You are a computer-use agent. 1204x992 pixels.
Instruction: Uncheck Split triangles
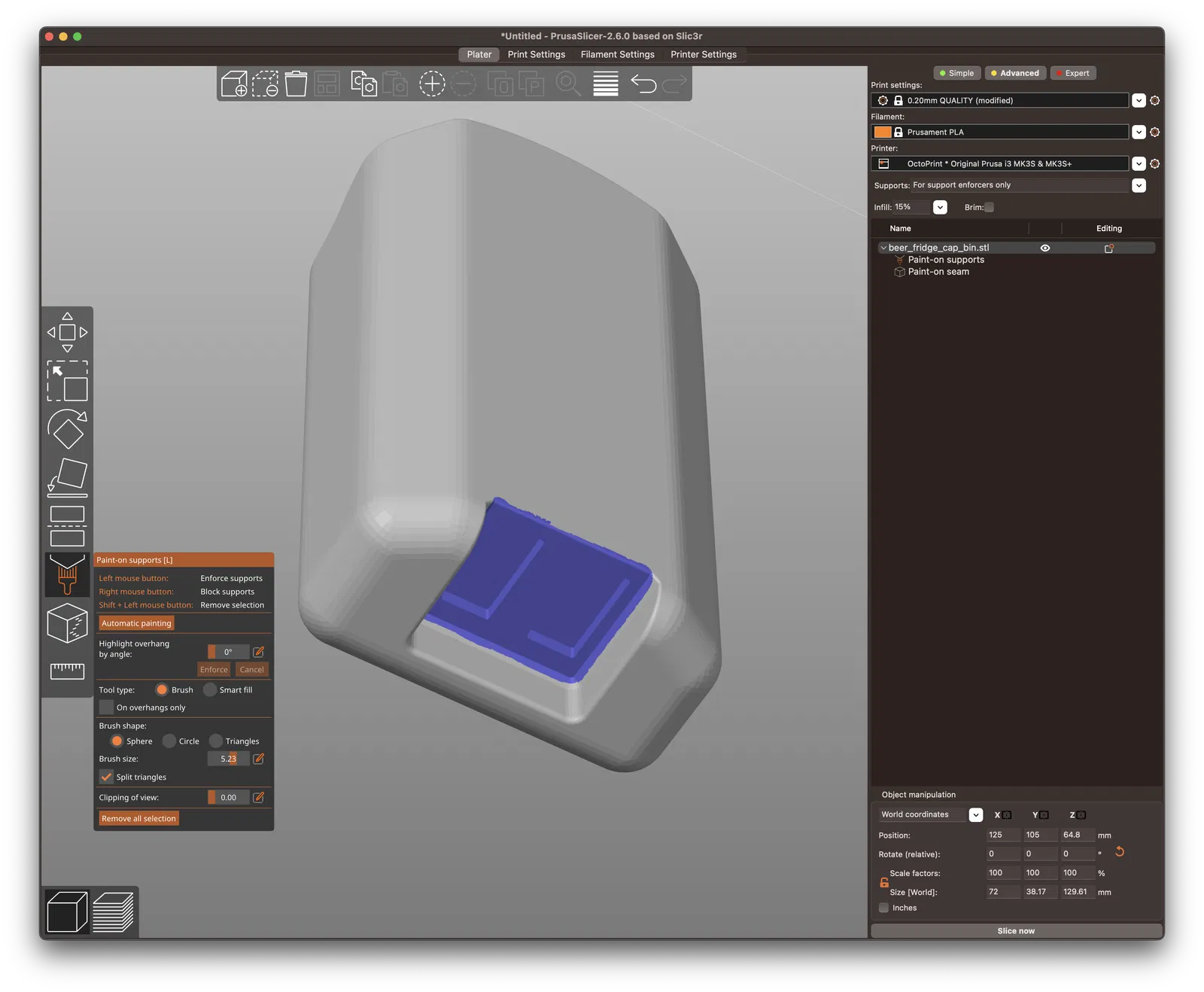[x=106, y=777]
